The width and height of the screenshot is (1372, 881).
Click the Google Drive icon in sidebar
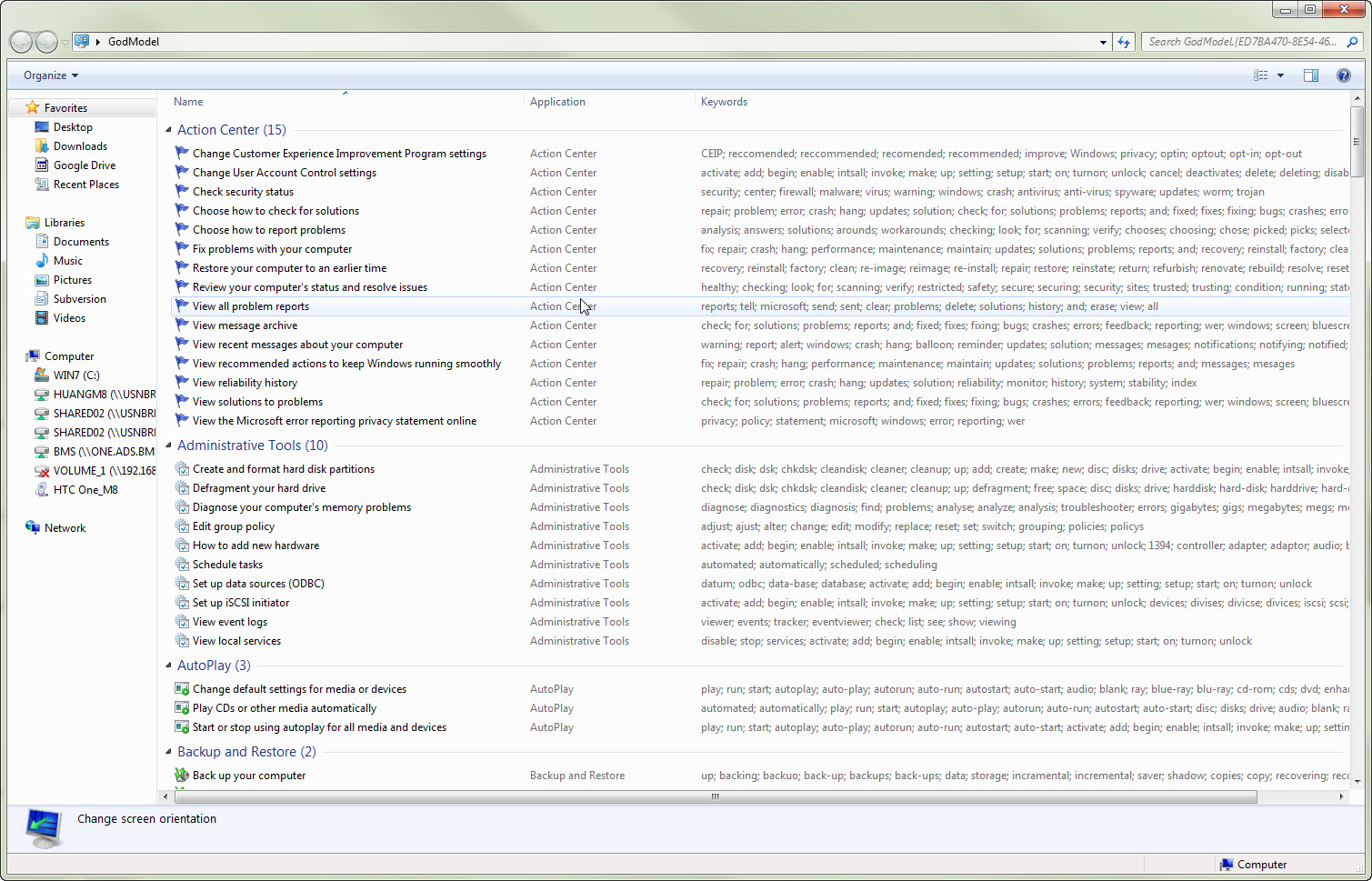[42, 165]
